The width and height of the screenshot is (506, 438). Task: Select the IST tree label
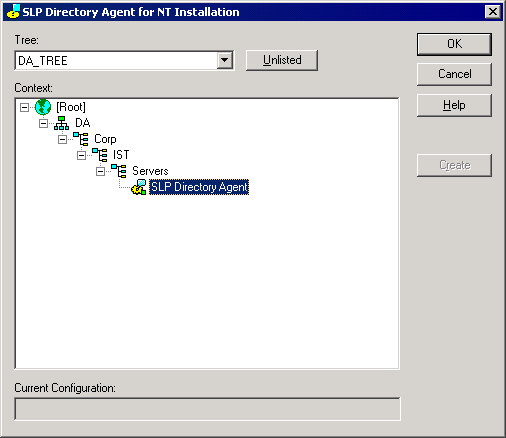(121, 155)
